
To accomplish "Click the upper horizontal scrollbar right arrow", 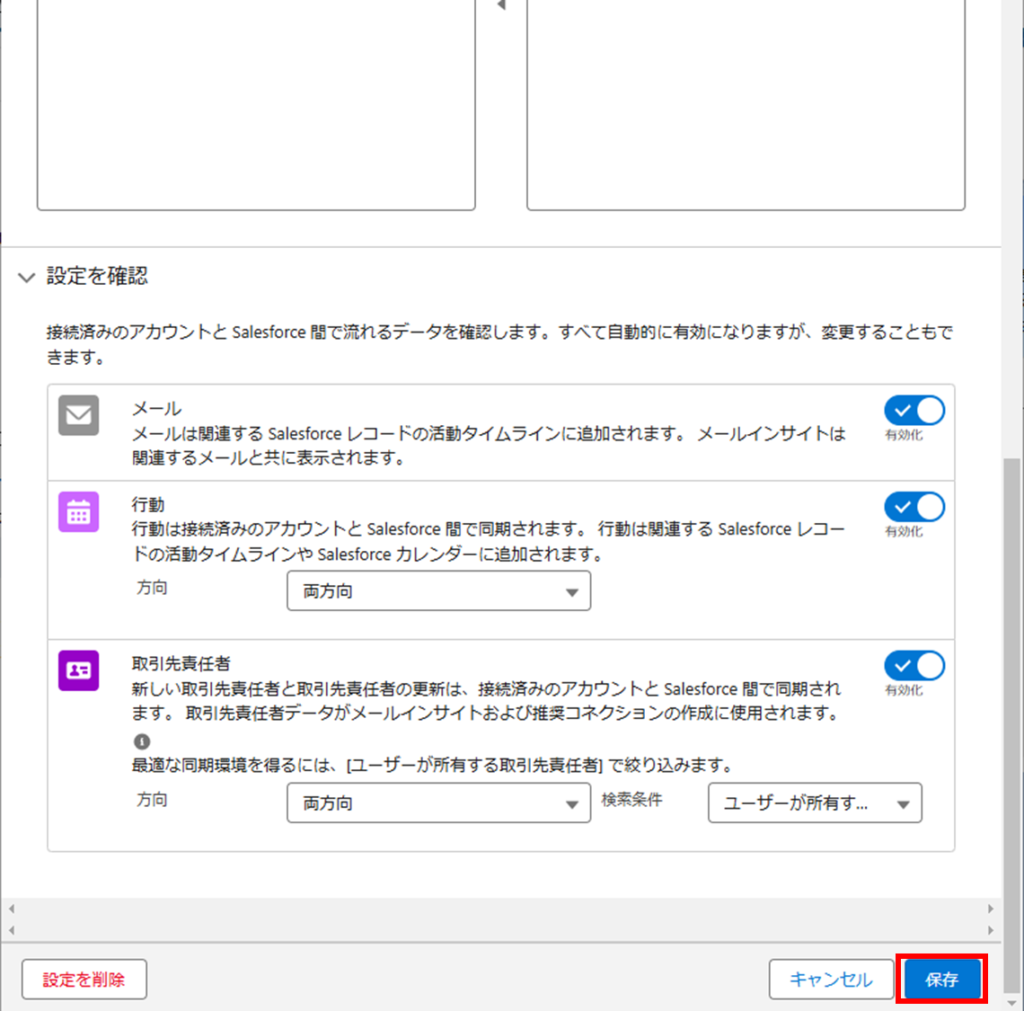I will (991, 908).
